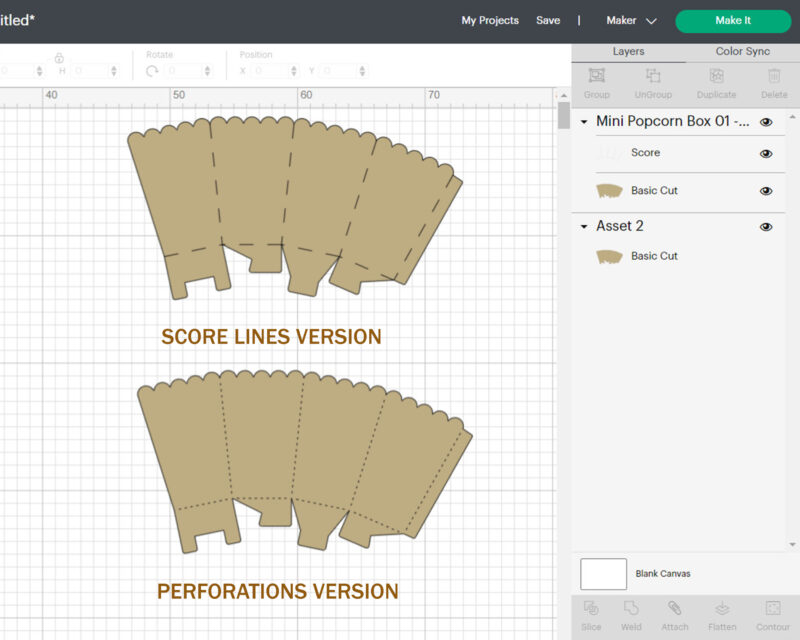This screenshot has width=800, height=640.
Task: Switch to the Color Sync tab
Action: point(742,52)
